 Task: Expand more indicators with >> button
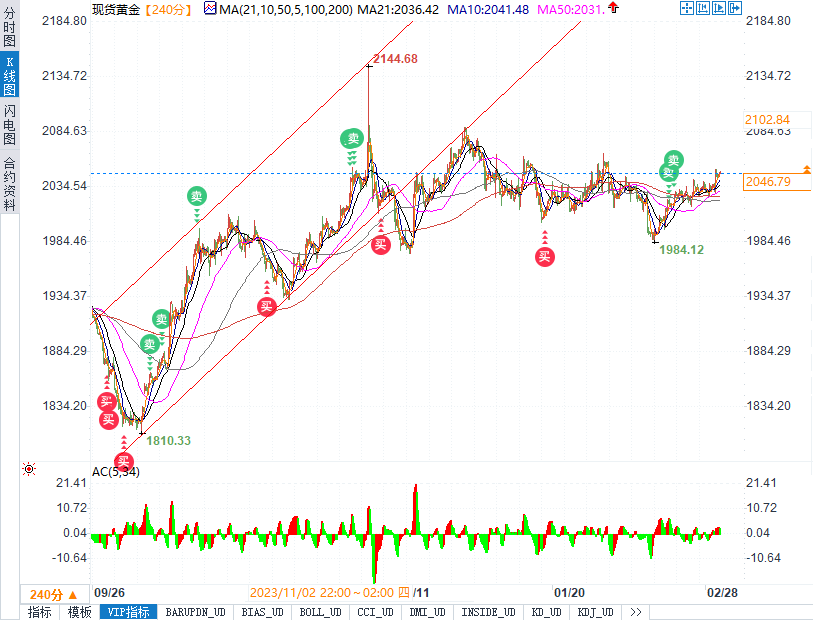coord(634,612)
